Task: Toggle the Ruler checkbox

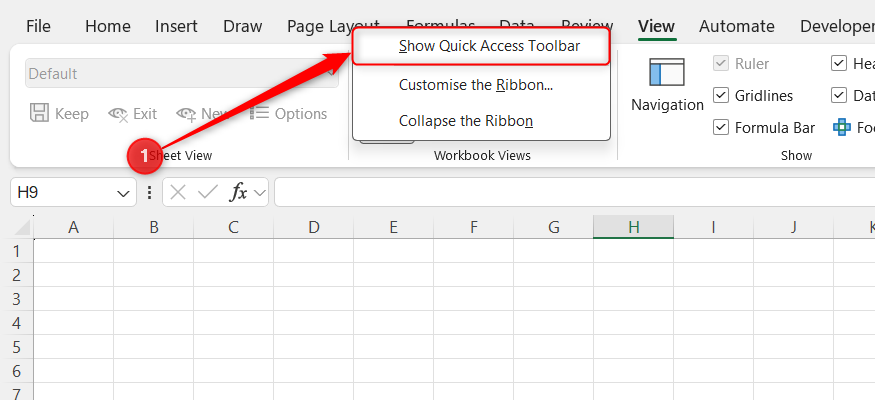Action: click(722, 64)
